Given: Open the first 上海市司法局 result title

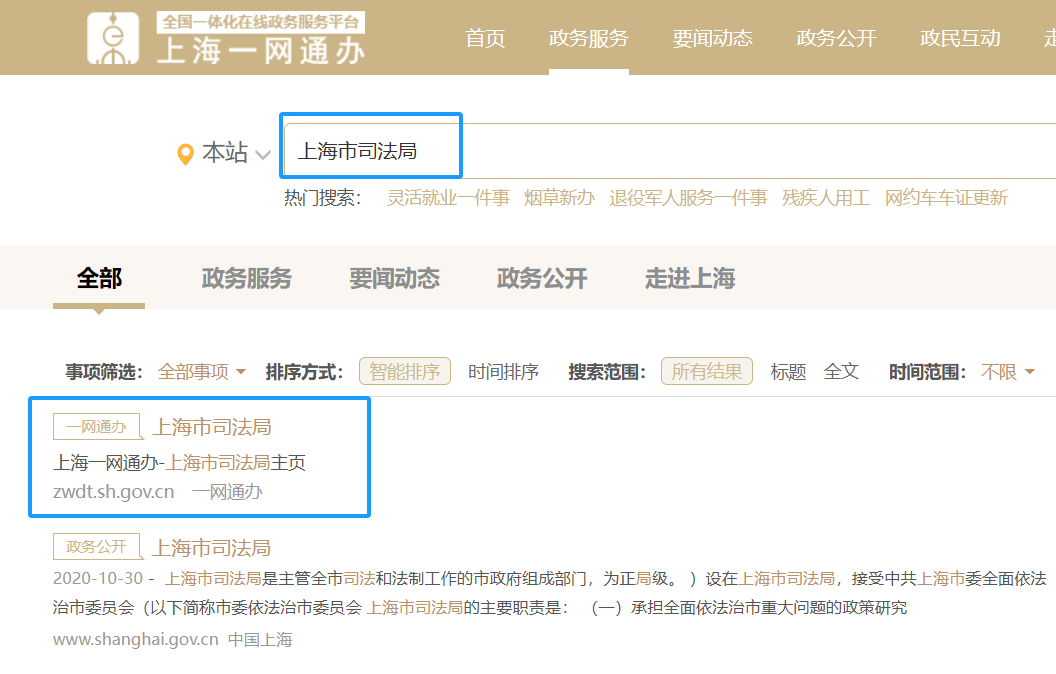Looking at the screenshot, I should coord(211,427).
